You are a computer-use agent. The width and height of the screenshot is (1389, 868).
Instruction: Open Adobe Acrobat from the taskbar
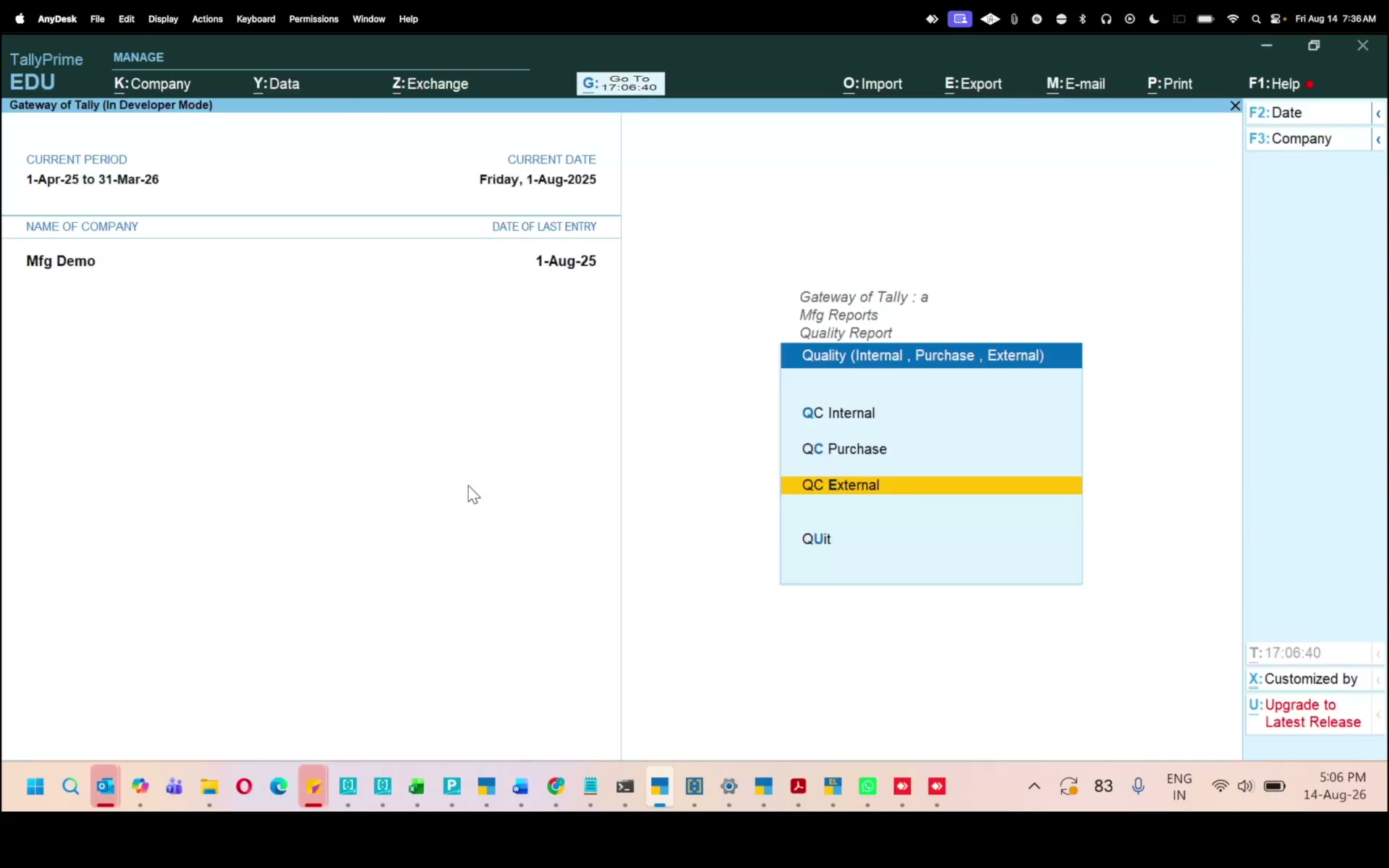[x=799, y=786]
